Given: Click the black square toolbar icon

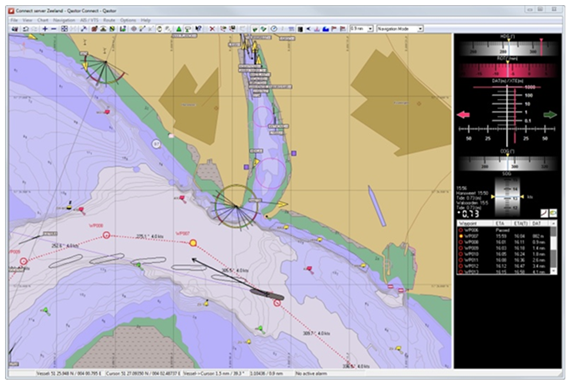Looking at the screenshot, I should pos(300,29).
